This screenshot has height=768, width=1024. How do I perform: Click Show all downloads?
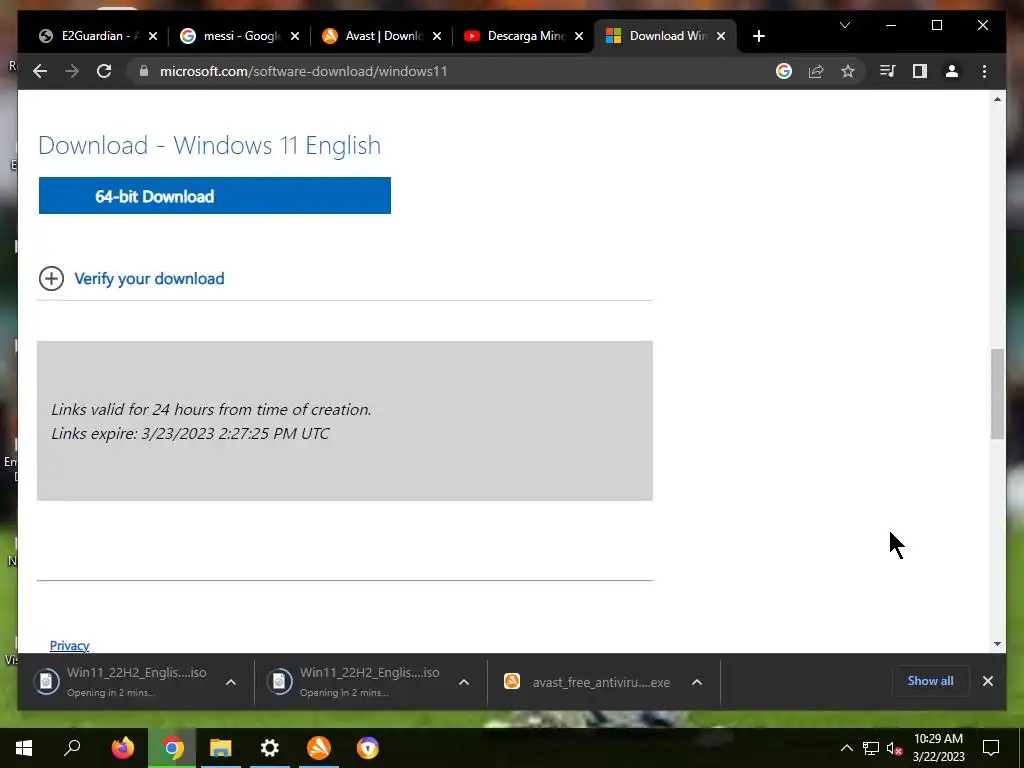[930, 681]
